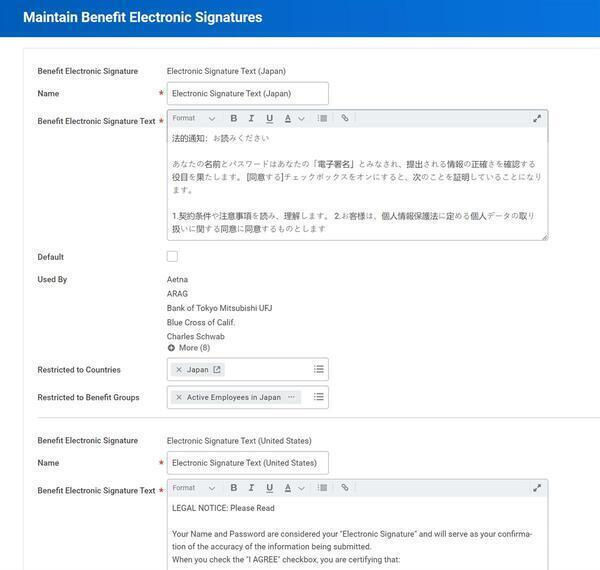Insert list in United States text editor
The image size is (600, 570).
click(322, 488)
